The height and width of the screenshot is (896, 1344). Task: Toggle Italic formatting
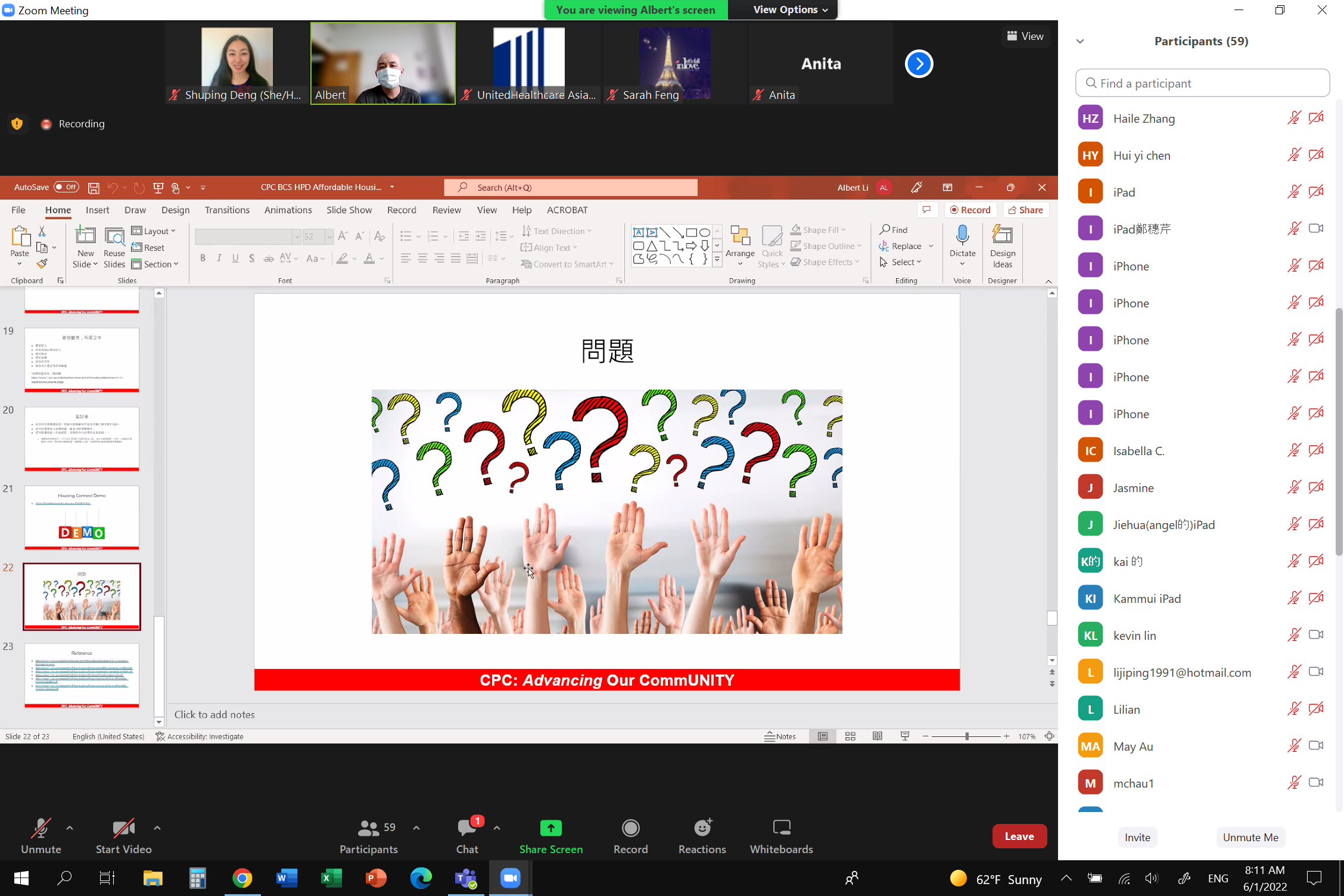click(219, 258)
